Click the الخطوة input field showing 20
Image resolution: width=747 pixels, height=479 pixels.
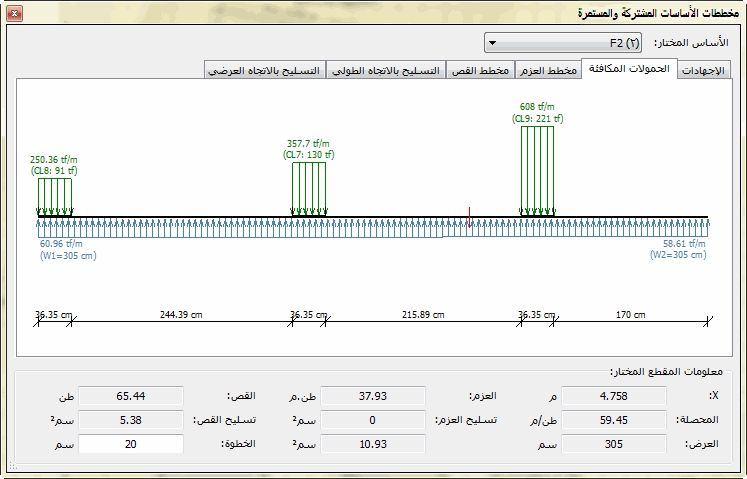pos(131,443)
